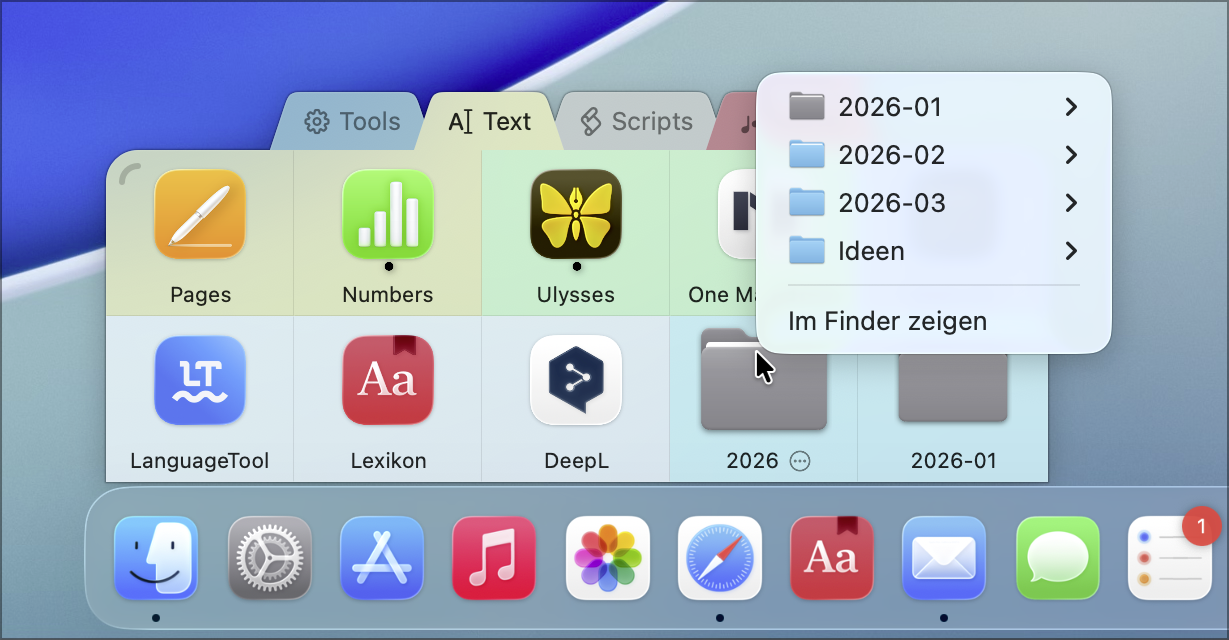
Task: Choose "Im Finder zeigen" from the menu
Action: [887, 321]
